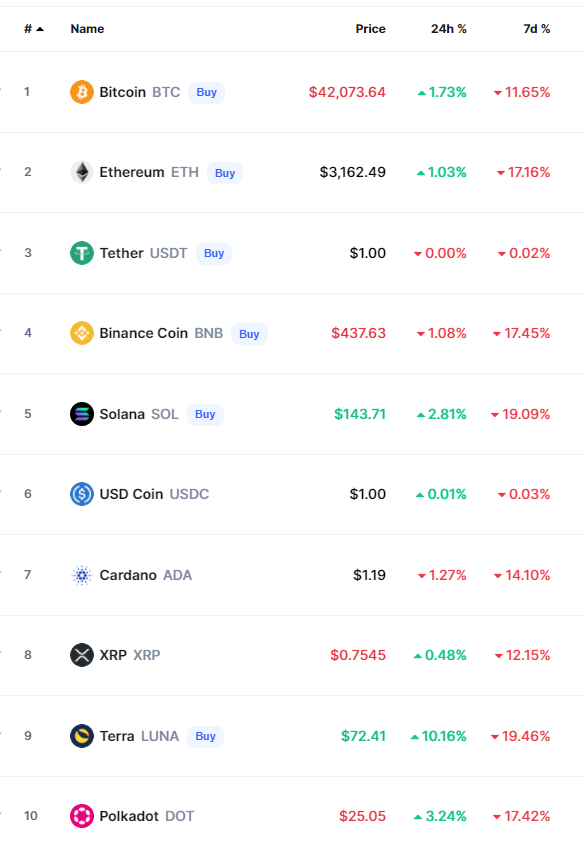Screen dimensions: 586x853
Task: Open the Cardano ADA name link
Action: (145, 575)
